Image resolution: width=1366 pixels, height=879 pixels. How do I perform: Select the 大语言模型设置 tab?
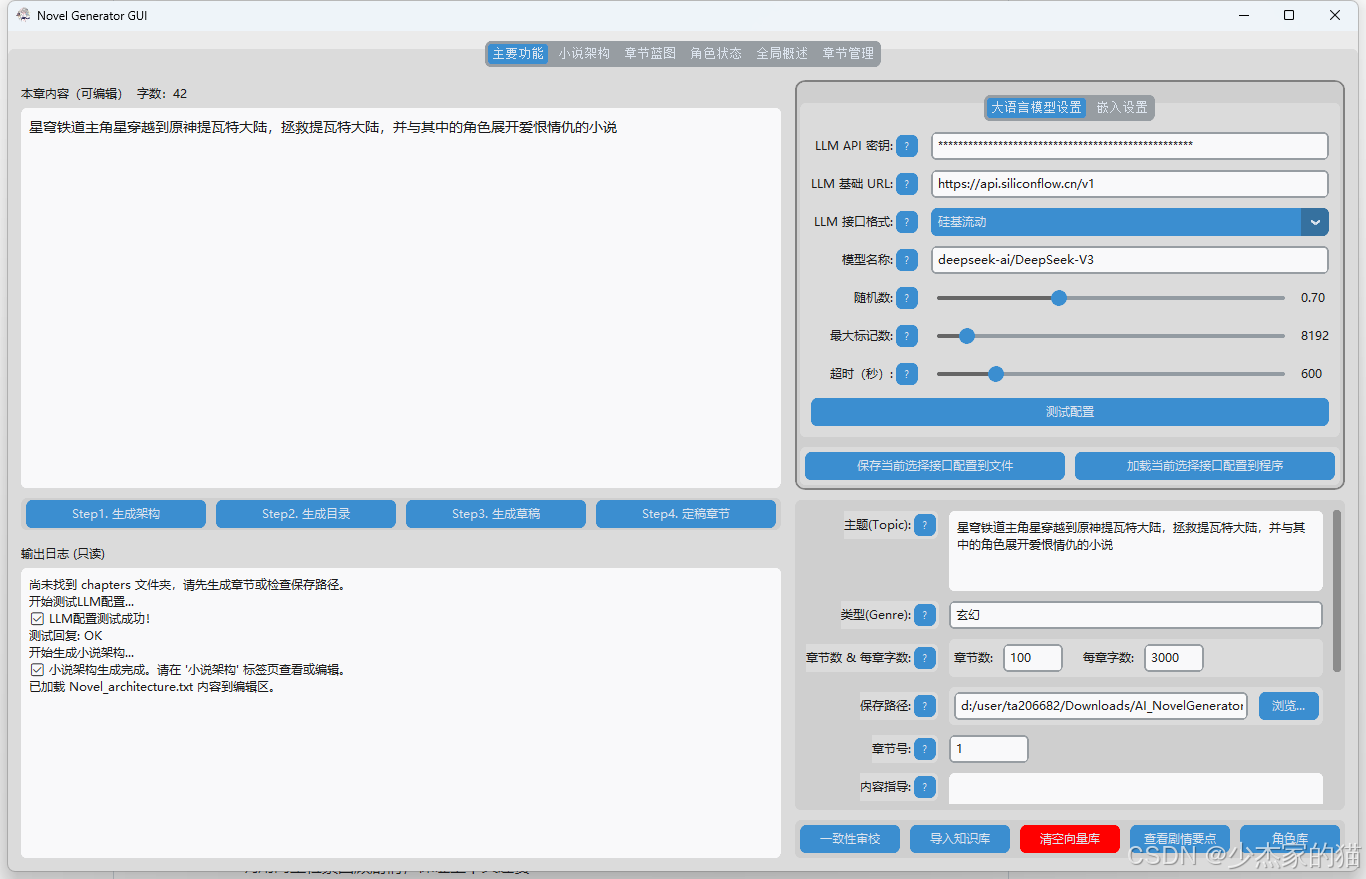pos(1036,107)
